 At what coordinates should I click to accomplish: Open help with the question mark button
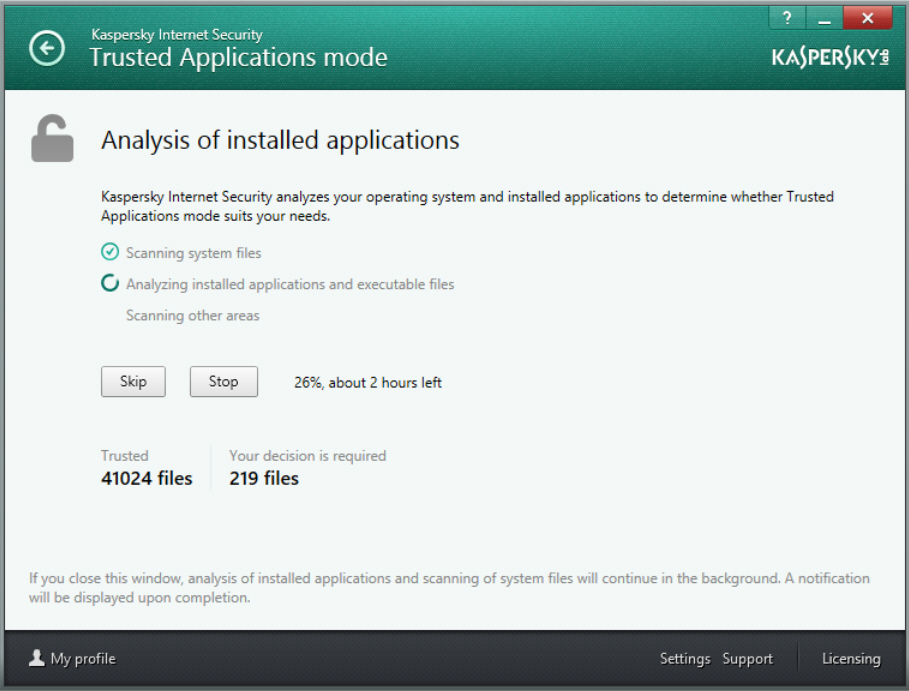tap(787, 18)
